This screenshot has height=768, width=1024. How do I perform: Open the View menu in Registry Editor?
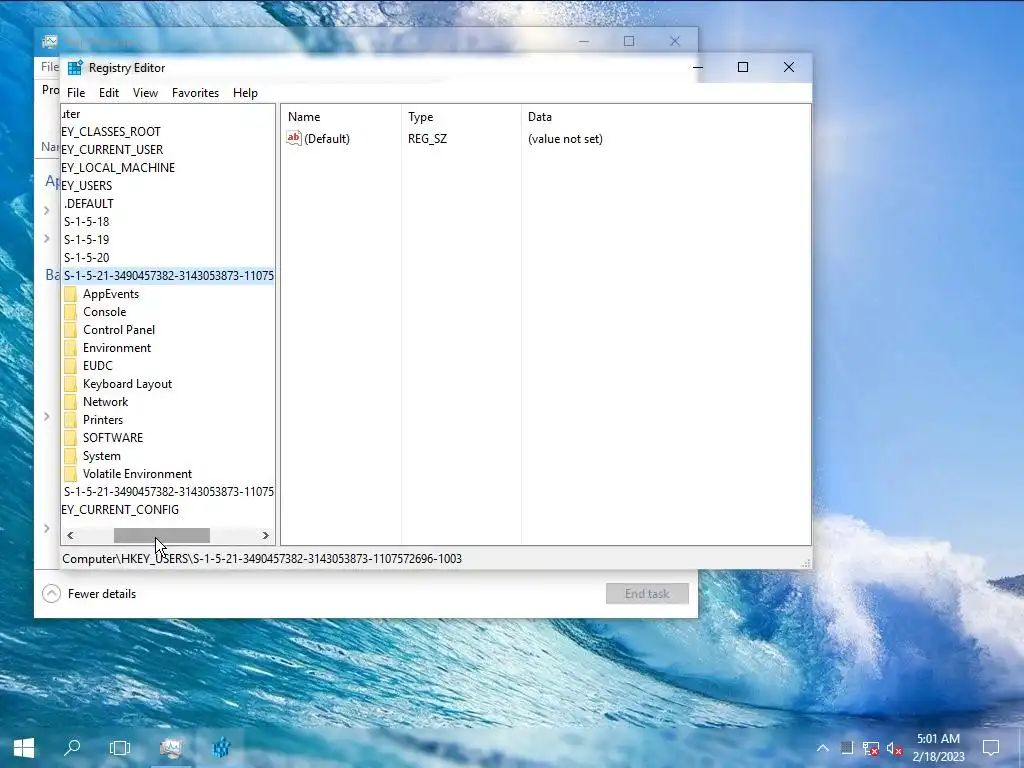click(145, 93)
